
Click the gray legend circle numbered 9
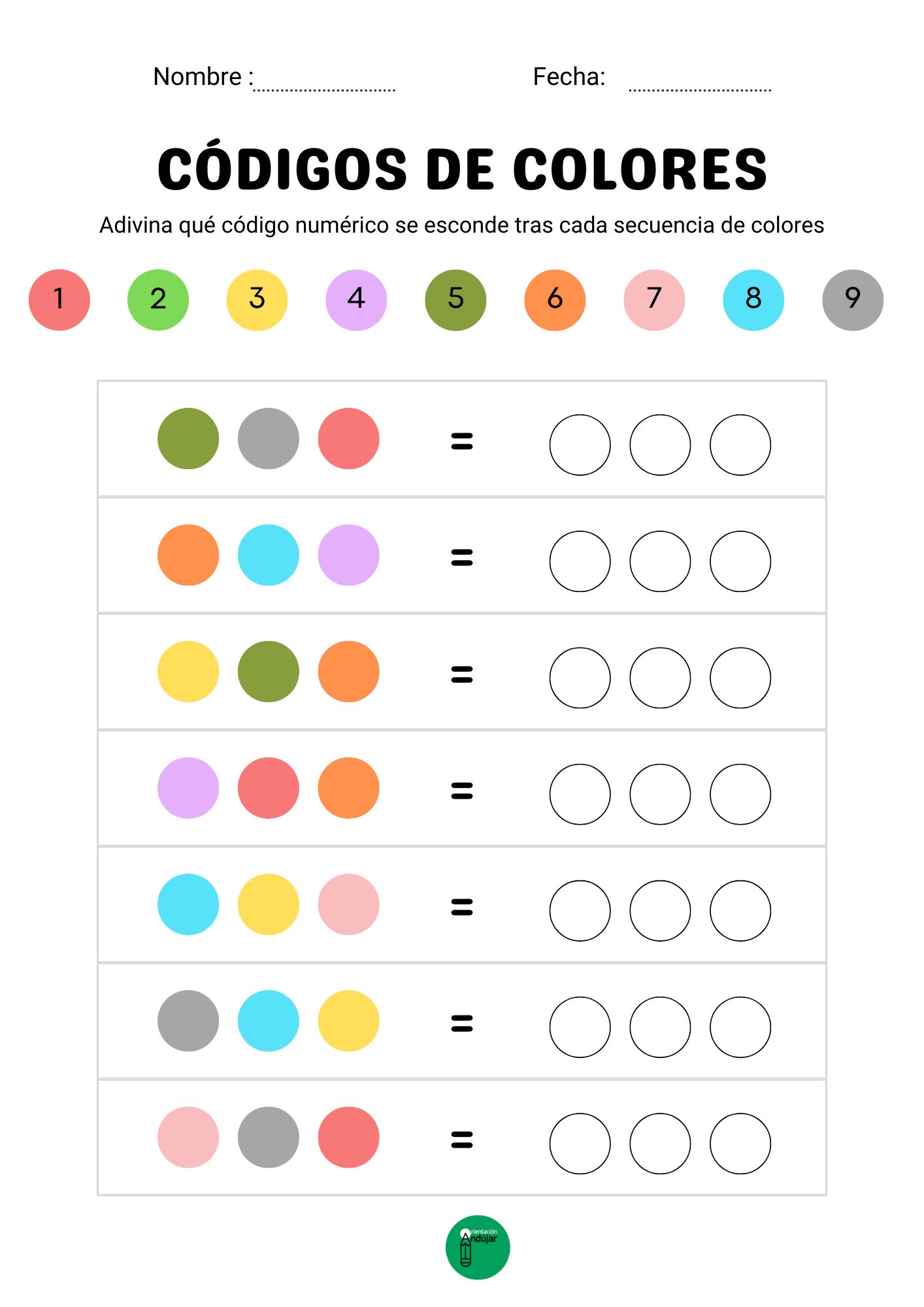pyautogui.click(x=853, y=300)
